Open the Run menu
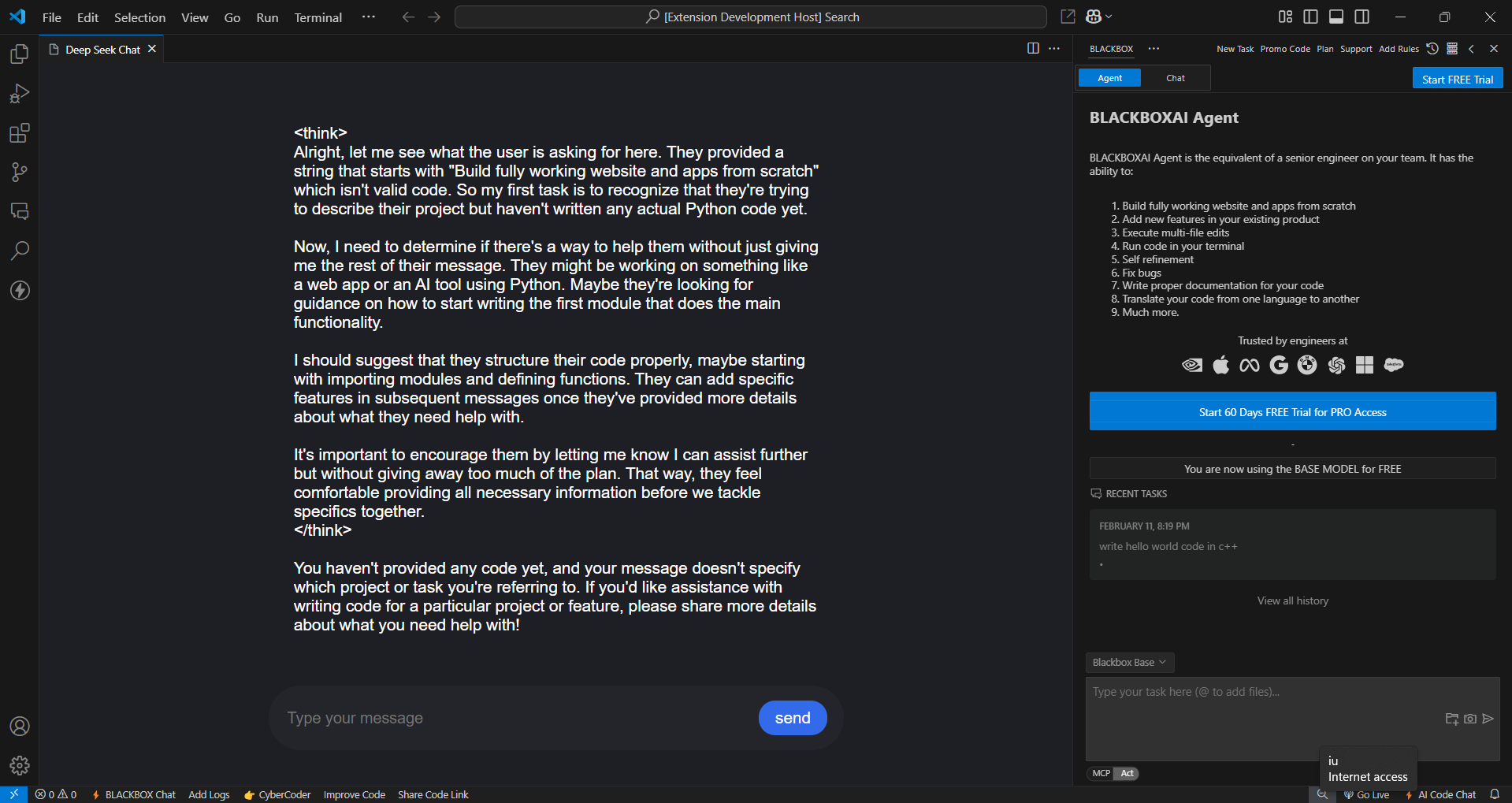 pyautogui.click(x=267, y=17)
